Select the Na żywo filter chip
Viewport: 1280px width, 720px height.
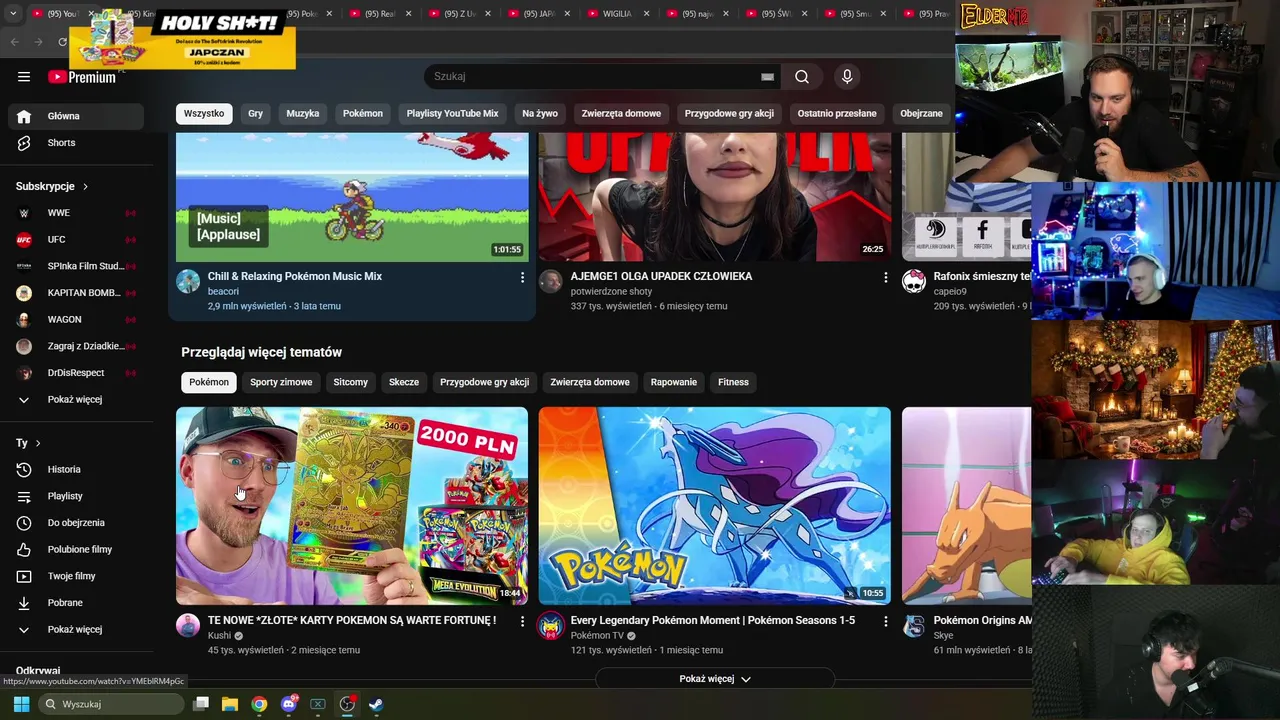pos(540,113)
